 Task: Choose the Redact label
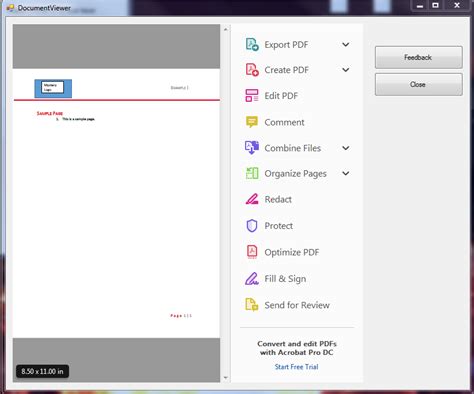tap(278, 199)
